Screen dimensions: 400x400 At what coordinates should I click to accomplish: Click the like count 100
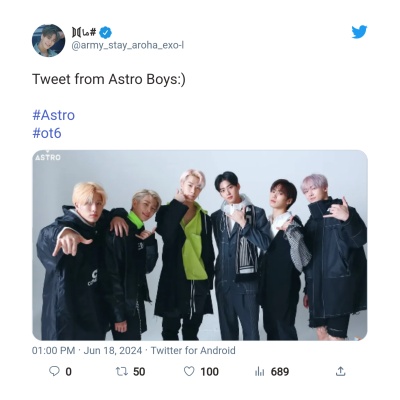pyautogui.click(x=209, y=372)
